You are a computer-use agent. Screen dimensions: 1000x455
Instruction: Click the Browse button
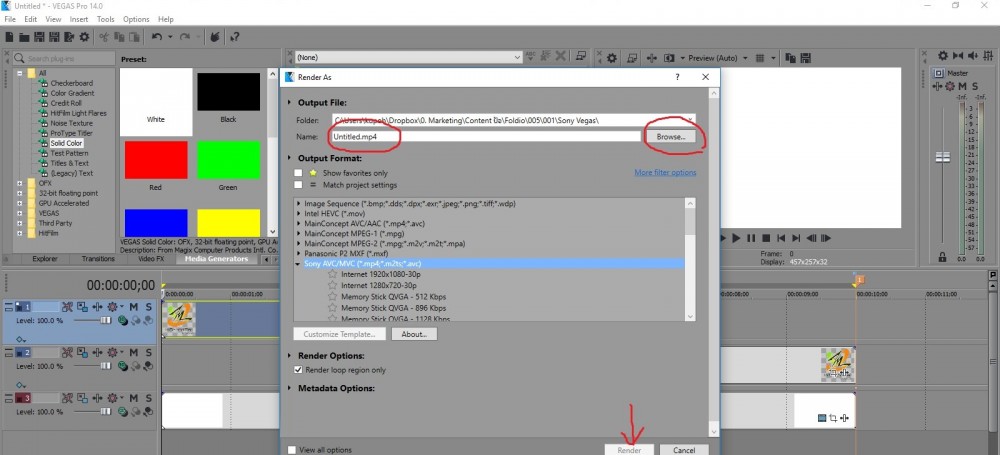pos(670,137)
